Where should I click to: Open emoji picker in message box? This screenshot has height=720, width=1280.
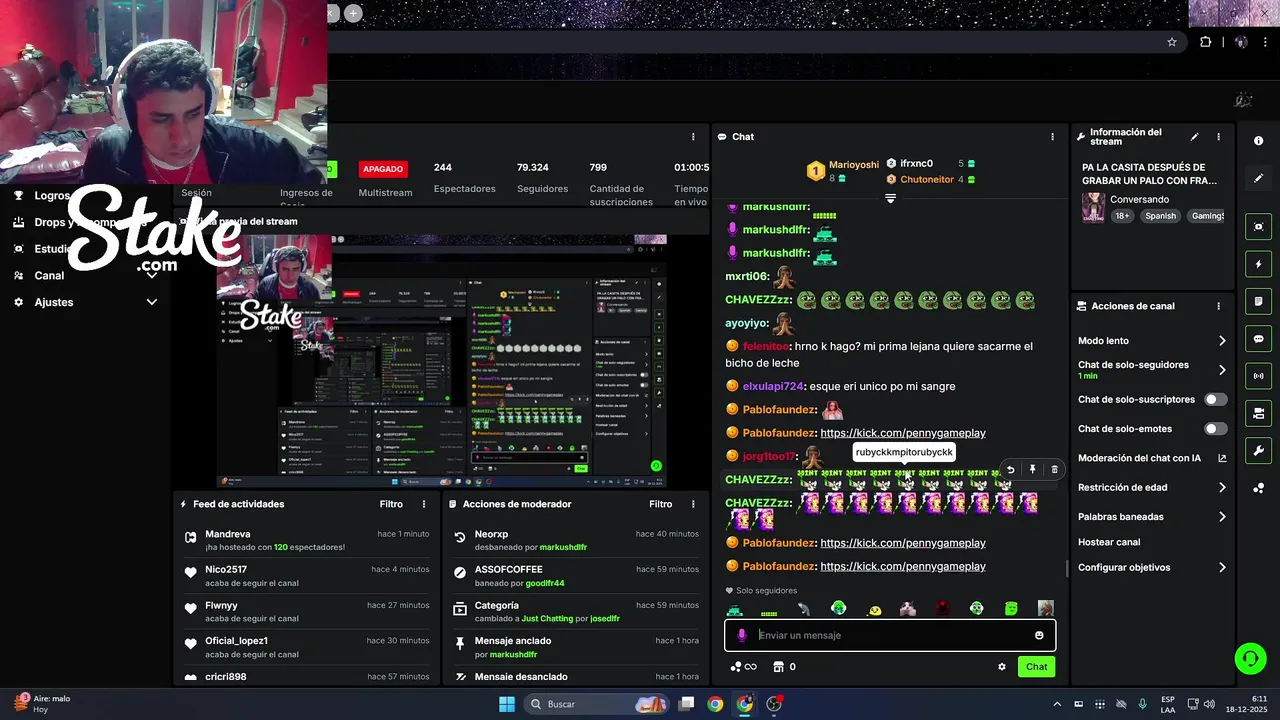1039,635
